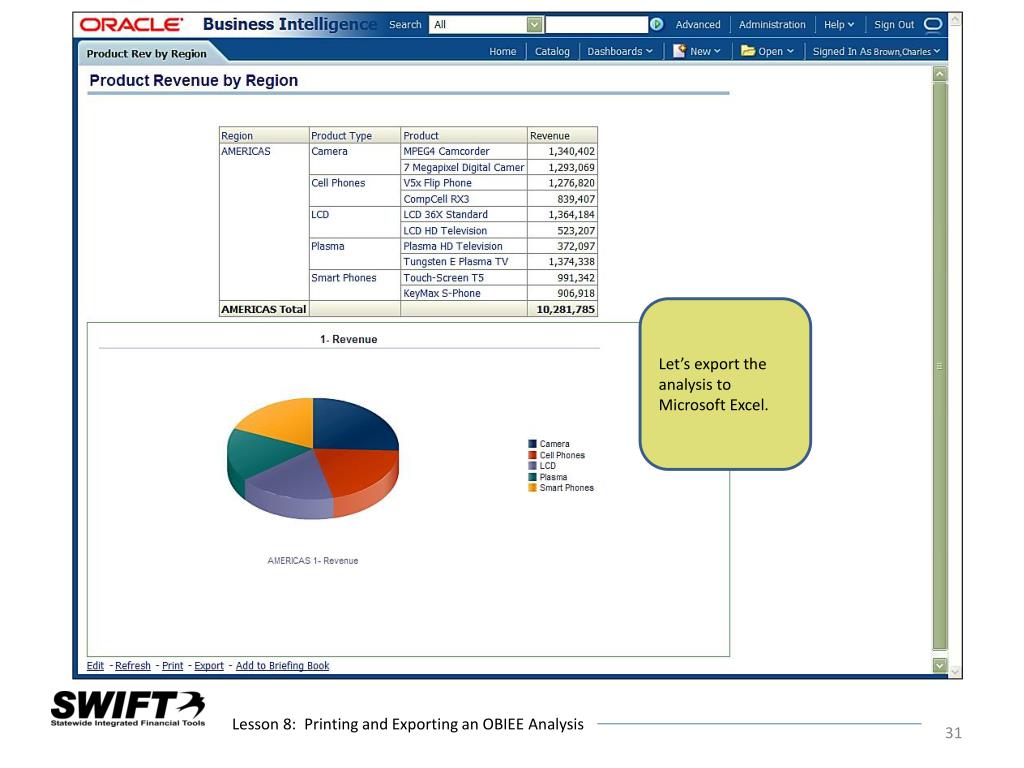The height and width of the screenshot is (768, 1024).
Task: Click the LCD legend color swatch
Action: coord(532,466)
